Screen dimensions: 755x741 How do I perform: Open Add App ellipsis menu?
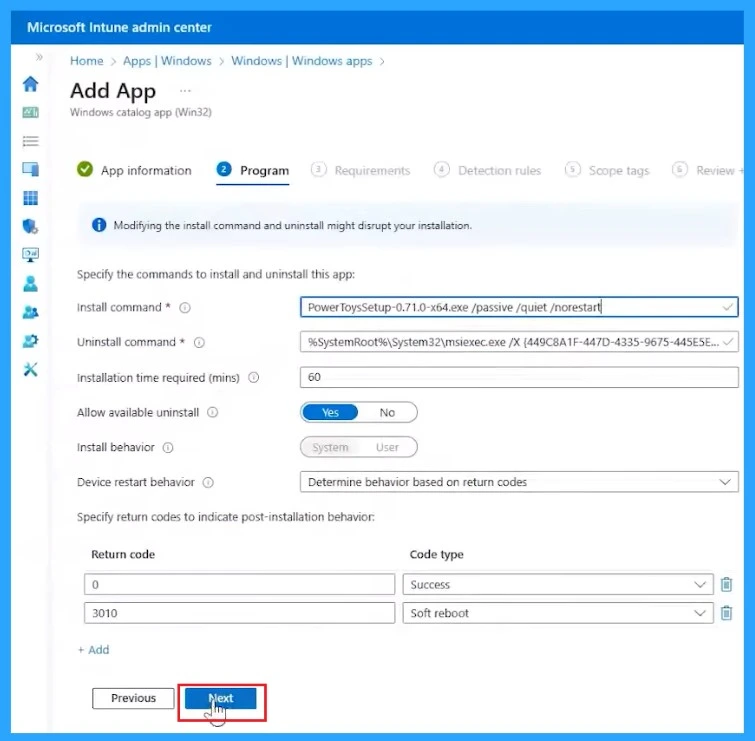(185, 91)
